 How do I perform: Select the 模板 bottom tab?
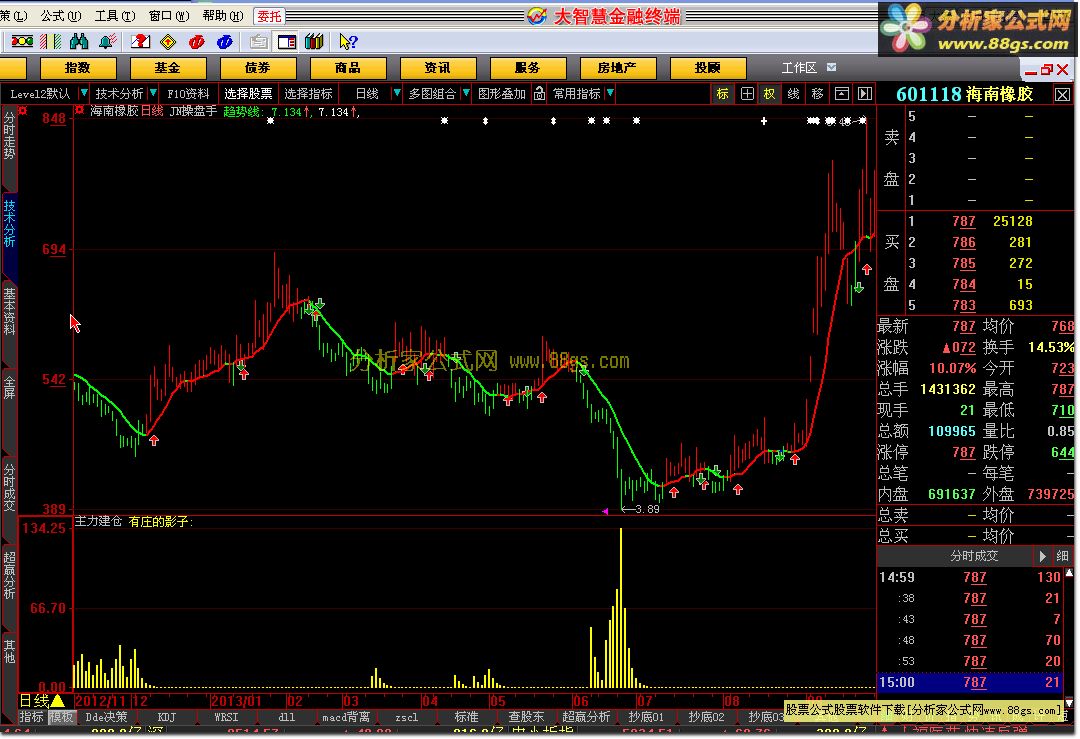click(x=61, y=717)
